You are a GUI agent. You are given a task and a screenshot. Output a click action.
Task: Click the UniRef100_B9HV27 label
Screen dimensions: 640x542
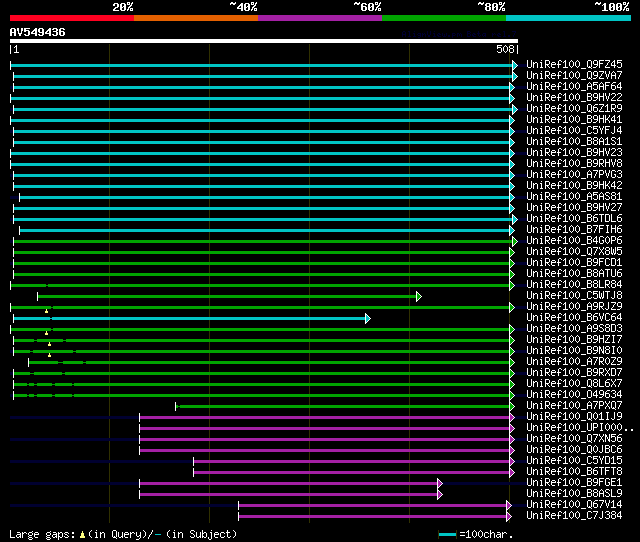tap(574, 208)
